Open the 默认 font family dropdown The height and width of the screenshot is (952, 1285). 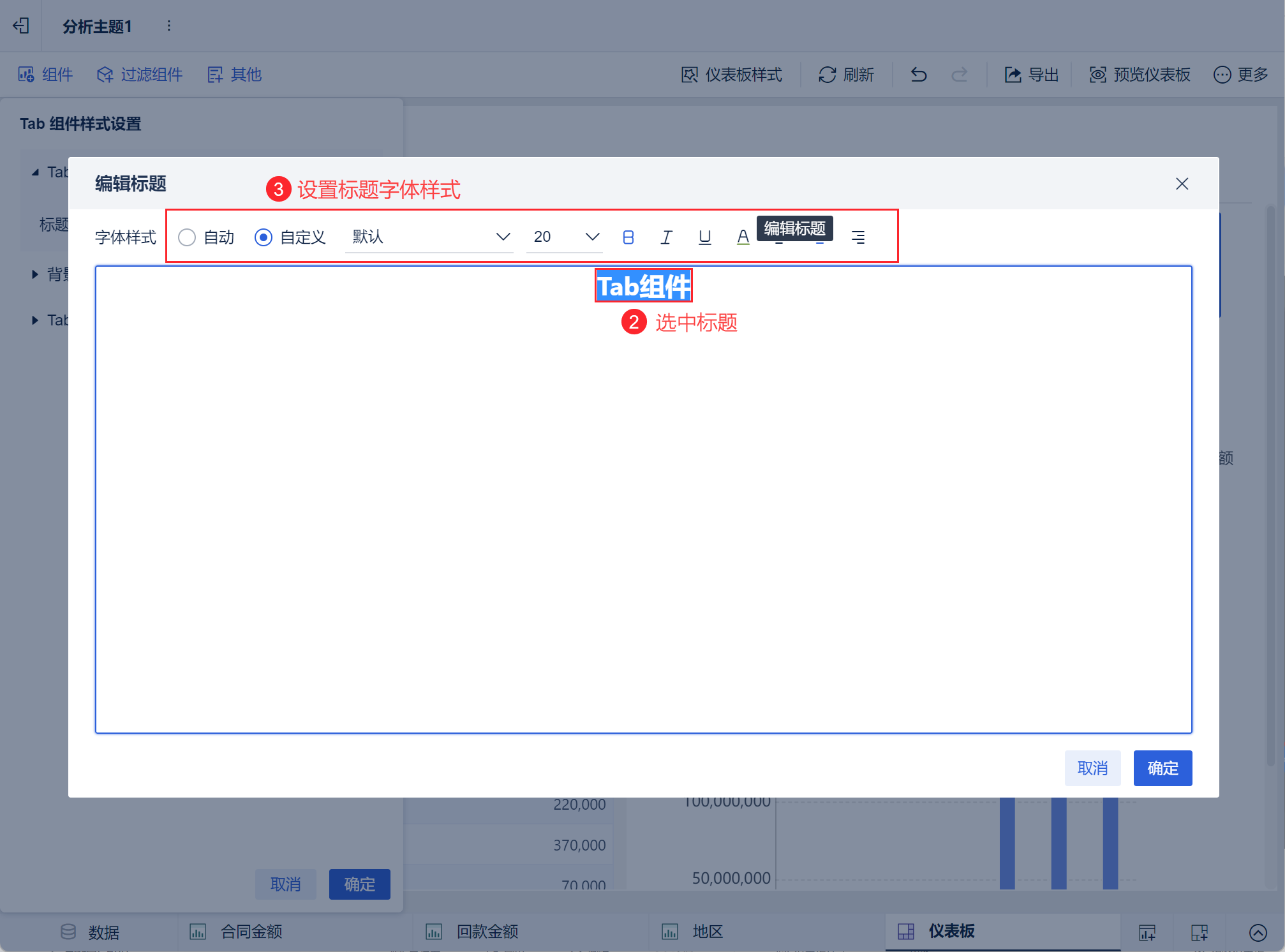[x=429, y=237]
